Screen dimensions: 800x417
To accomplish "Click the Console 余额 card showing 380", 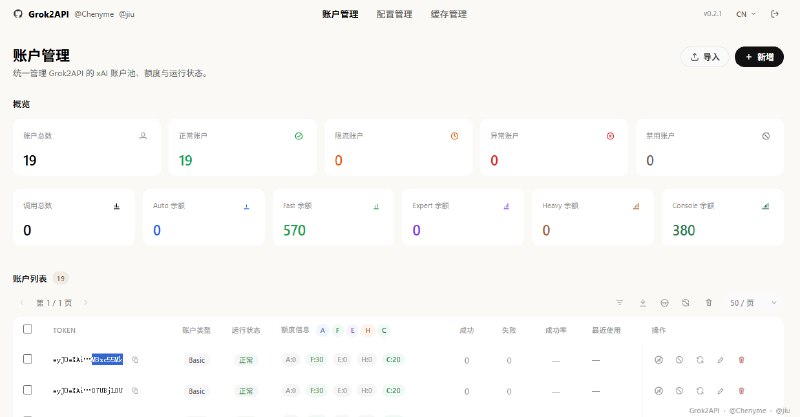I will point(722,217).
